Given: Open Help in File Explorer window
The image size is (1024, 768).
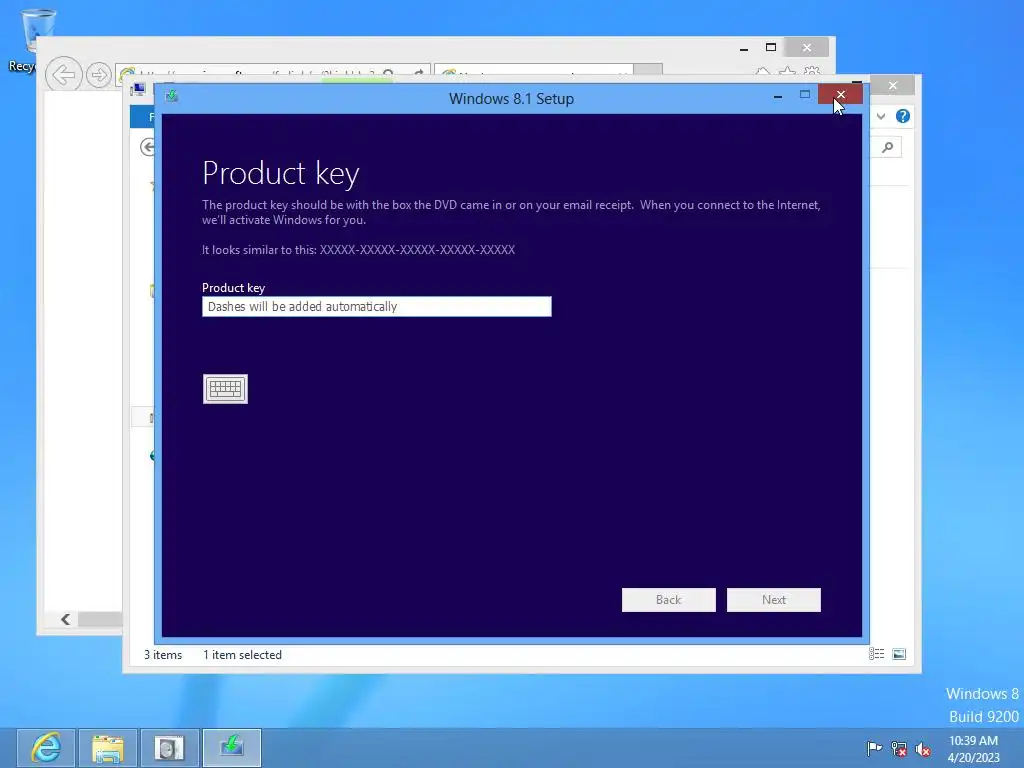Looking at the screenshot, I should click(x=903, y=116).
